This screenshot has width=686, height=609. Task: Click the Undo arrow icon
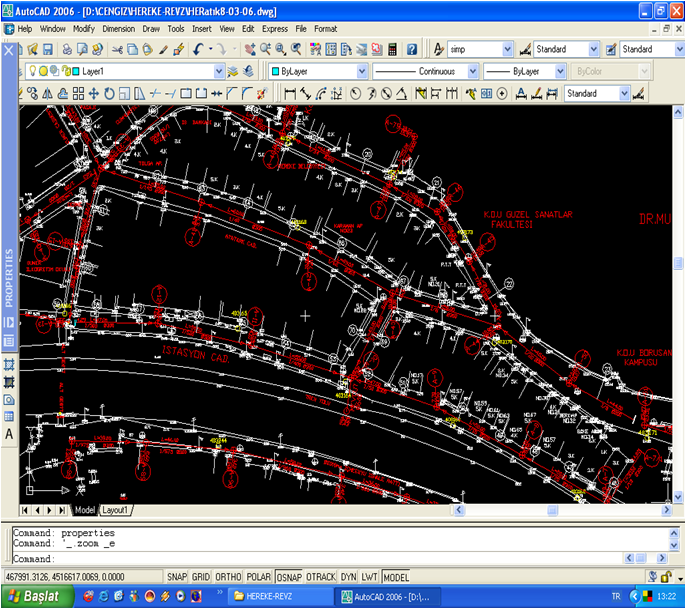click(x=198, y=49)
